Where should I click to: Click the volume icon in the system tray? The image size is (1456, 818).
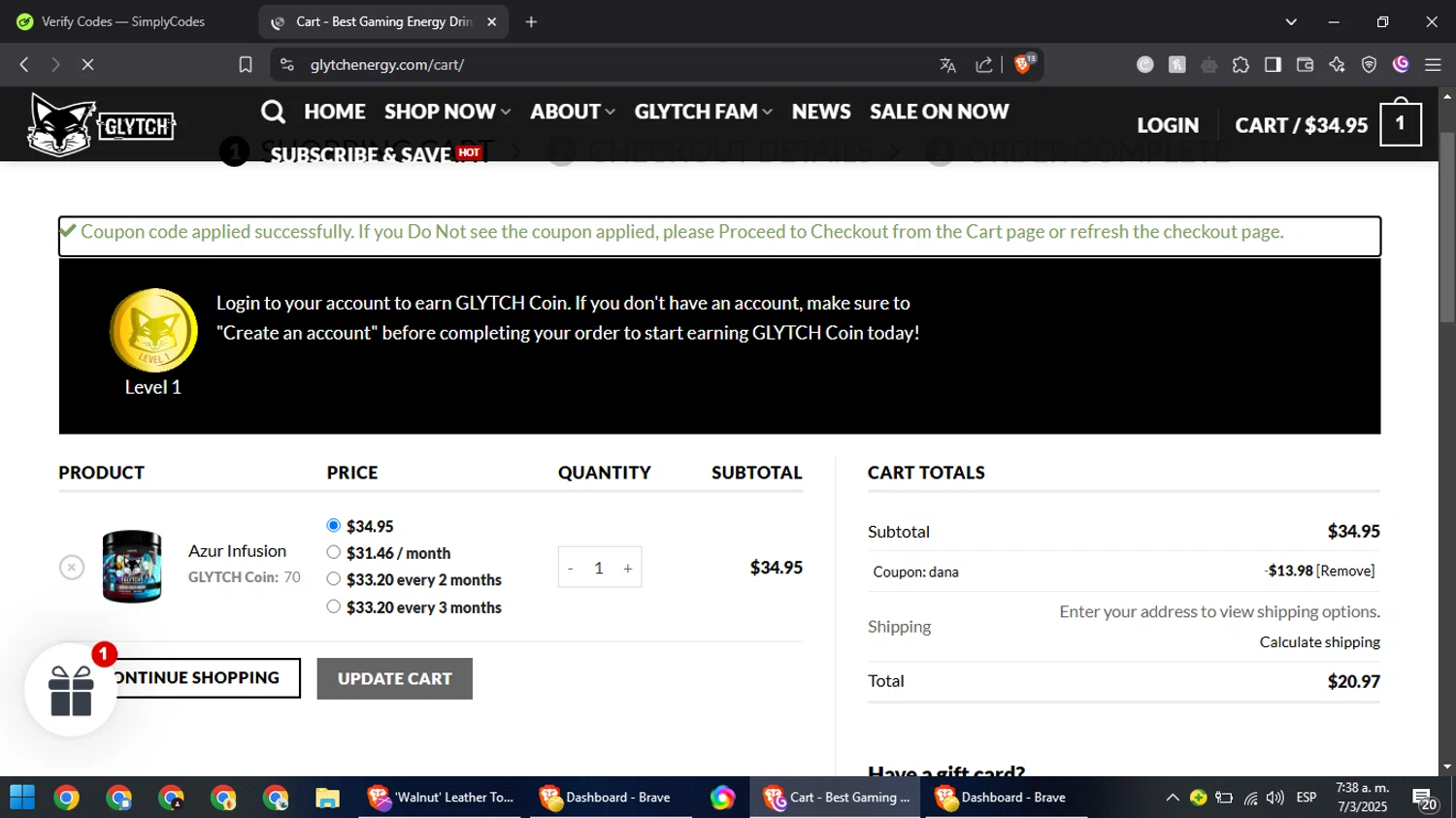click(x=1275, y=798)
